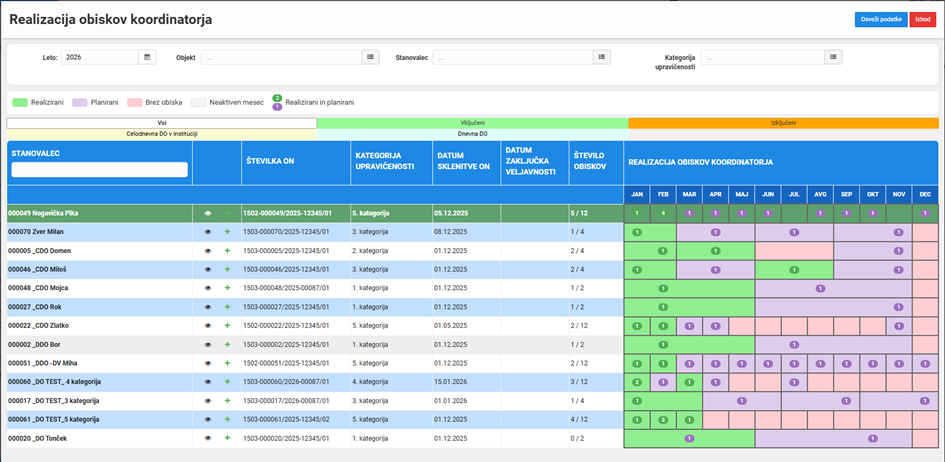Add visit plus icon for _DO Tonček
The height and width of the screenshot is (462, 945).
[x=227, y=439]
